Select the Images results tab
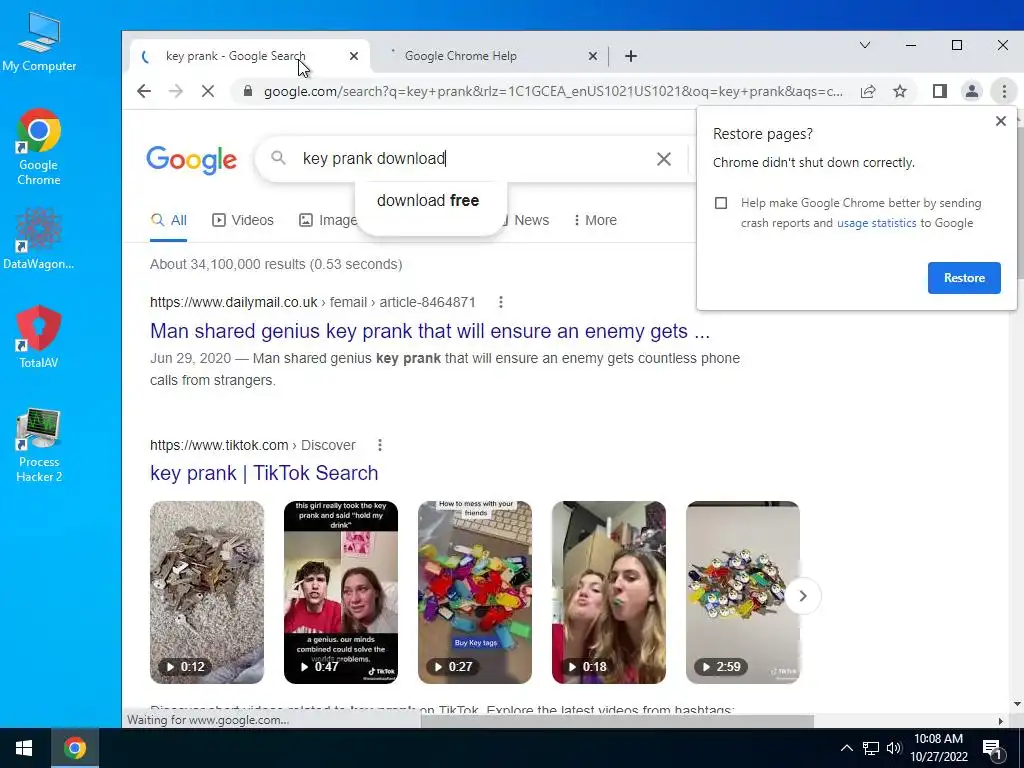The height and width of the screenshot is (768, 1024). [x=328, y=221]
